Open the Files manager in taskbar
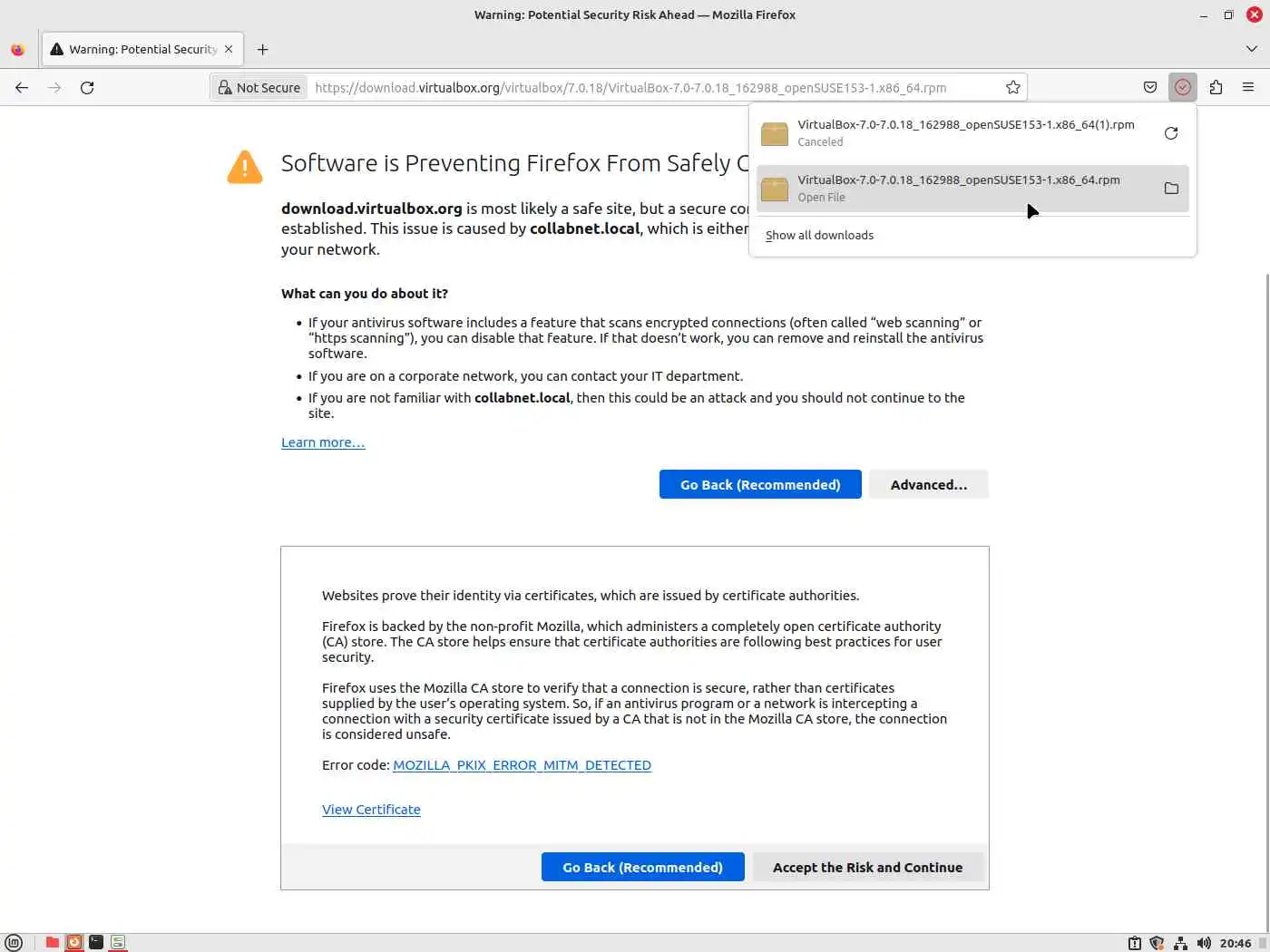This screenshot has height=952, width=1270. pyautogui.click(x=53, y=943)
